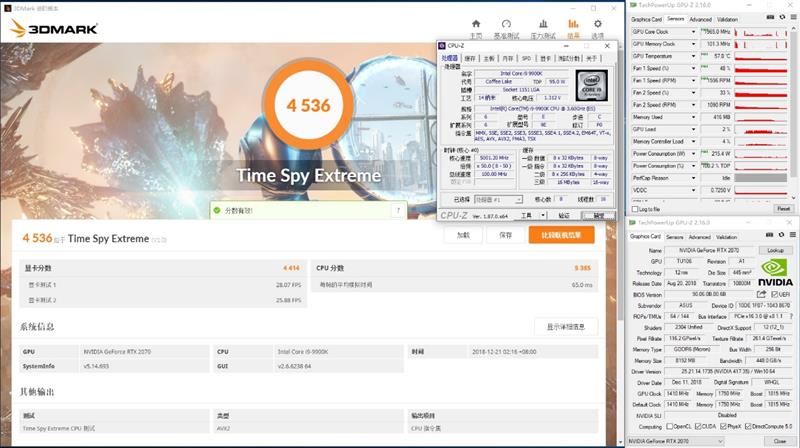Viewport: 800px width, 448px height.
Task: Click the orange compare results online button
Action: [x=561, y=235]
